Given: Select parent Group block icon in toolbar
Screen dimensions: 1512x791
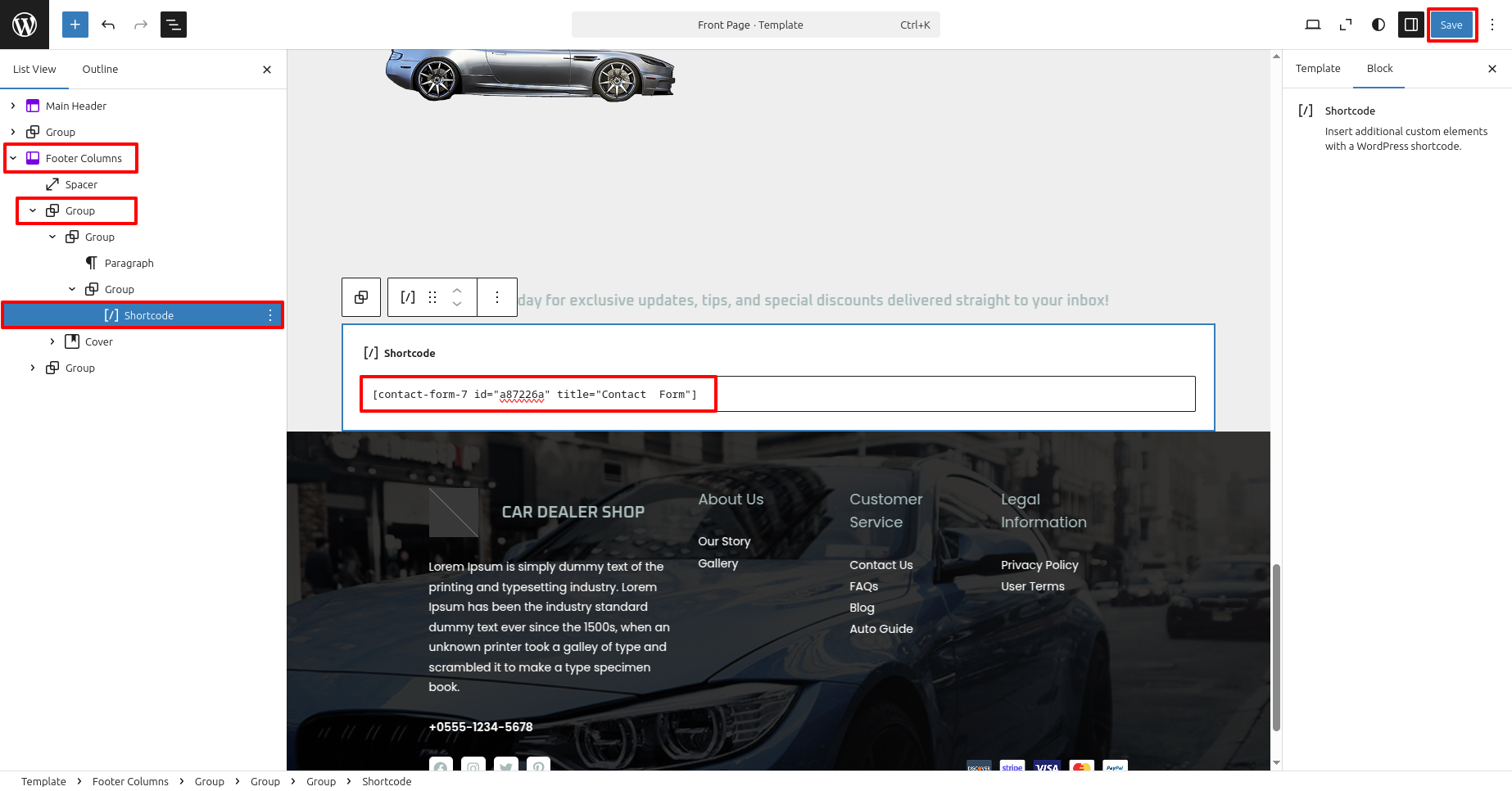Looking at the screenshot, I should (361, 297).
